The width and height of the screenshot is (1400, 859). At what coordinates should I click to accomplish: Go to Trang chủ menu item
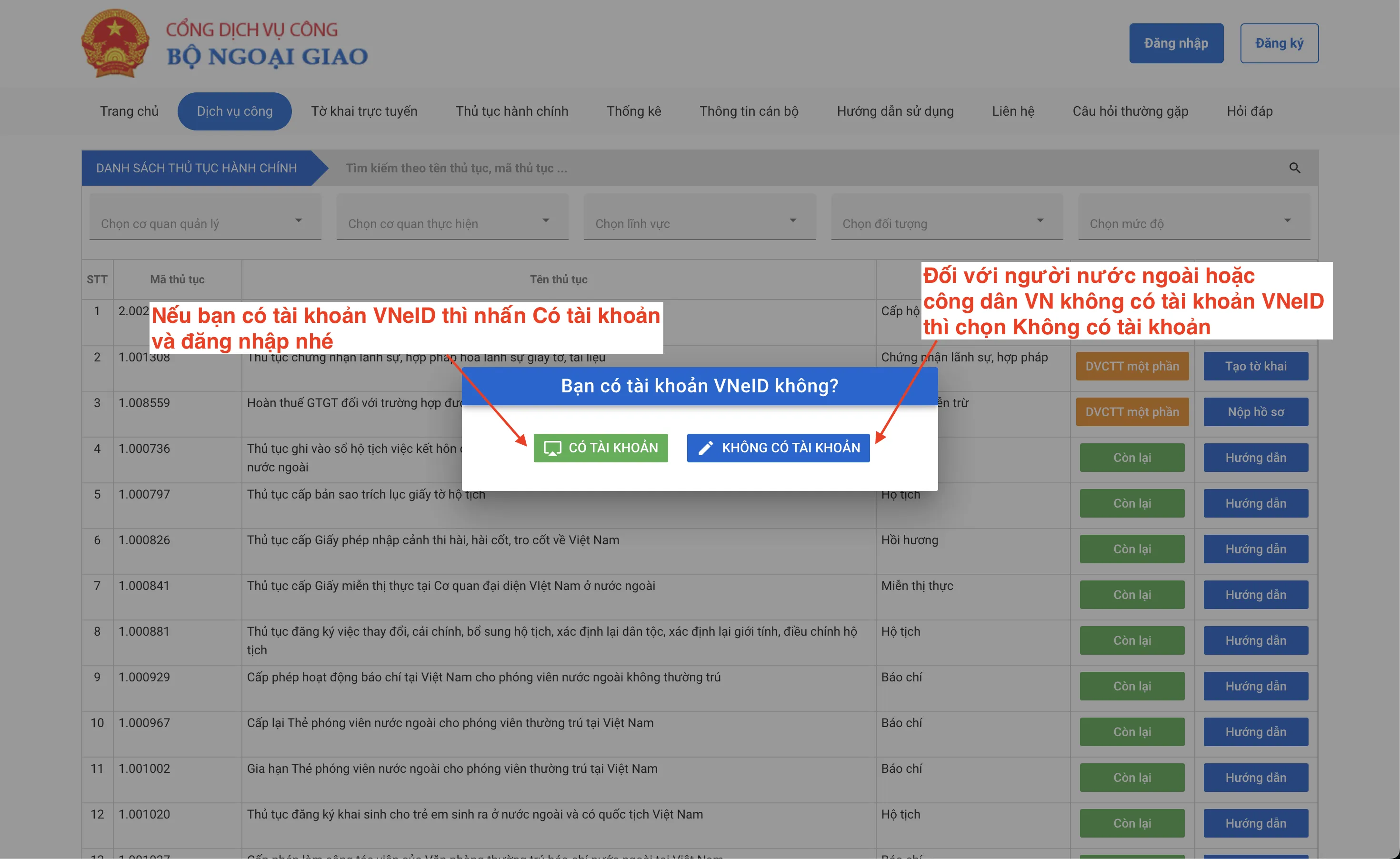point(129,111)
